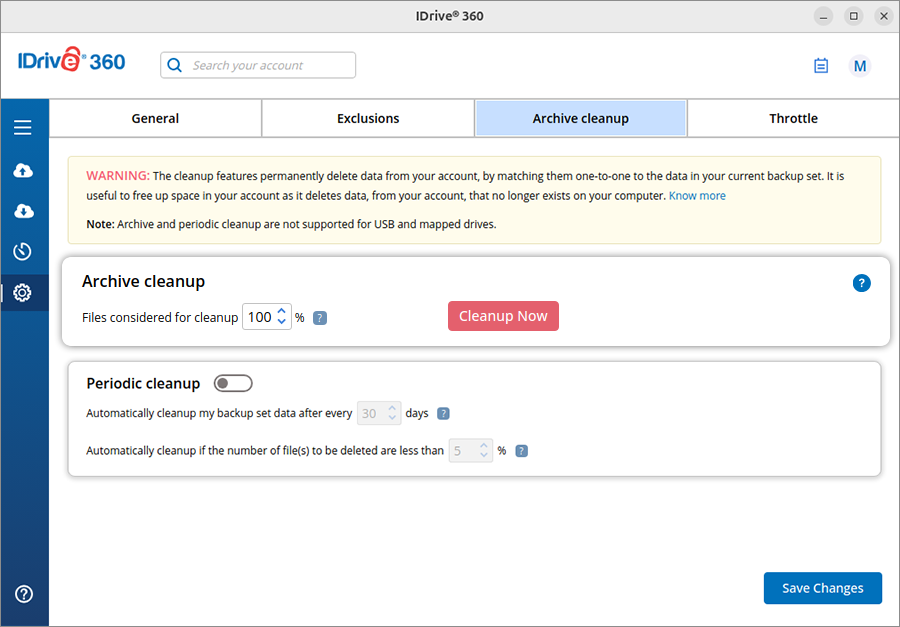The width and height of the screenshot is (900, 627).
Task: Enable the Periodic cleanup toggle
Action: click(233, 383)
